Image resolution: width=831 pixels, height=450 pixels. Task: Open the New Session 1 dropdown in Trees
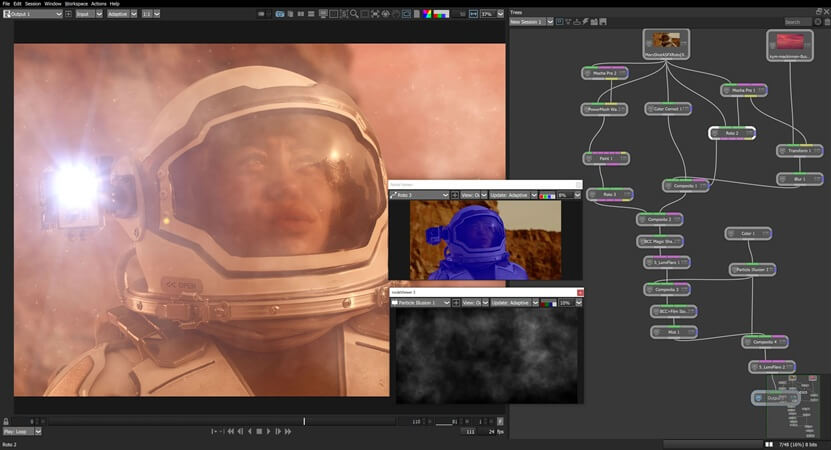click(x=531, y=22)
